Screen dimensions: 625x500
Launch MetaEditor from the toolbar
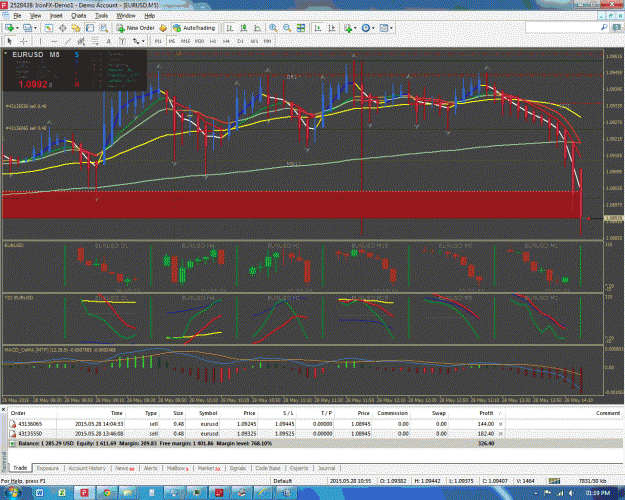pyautogui.click(x=163, y=28)
